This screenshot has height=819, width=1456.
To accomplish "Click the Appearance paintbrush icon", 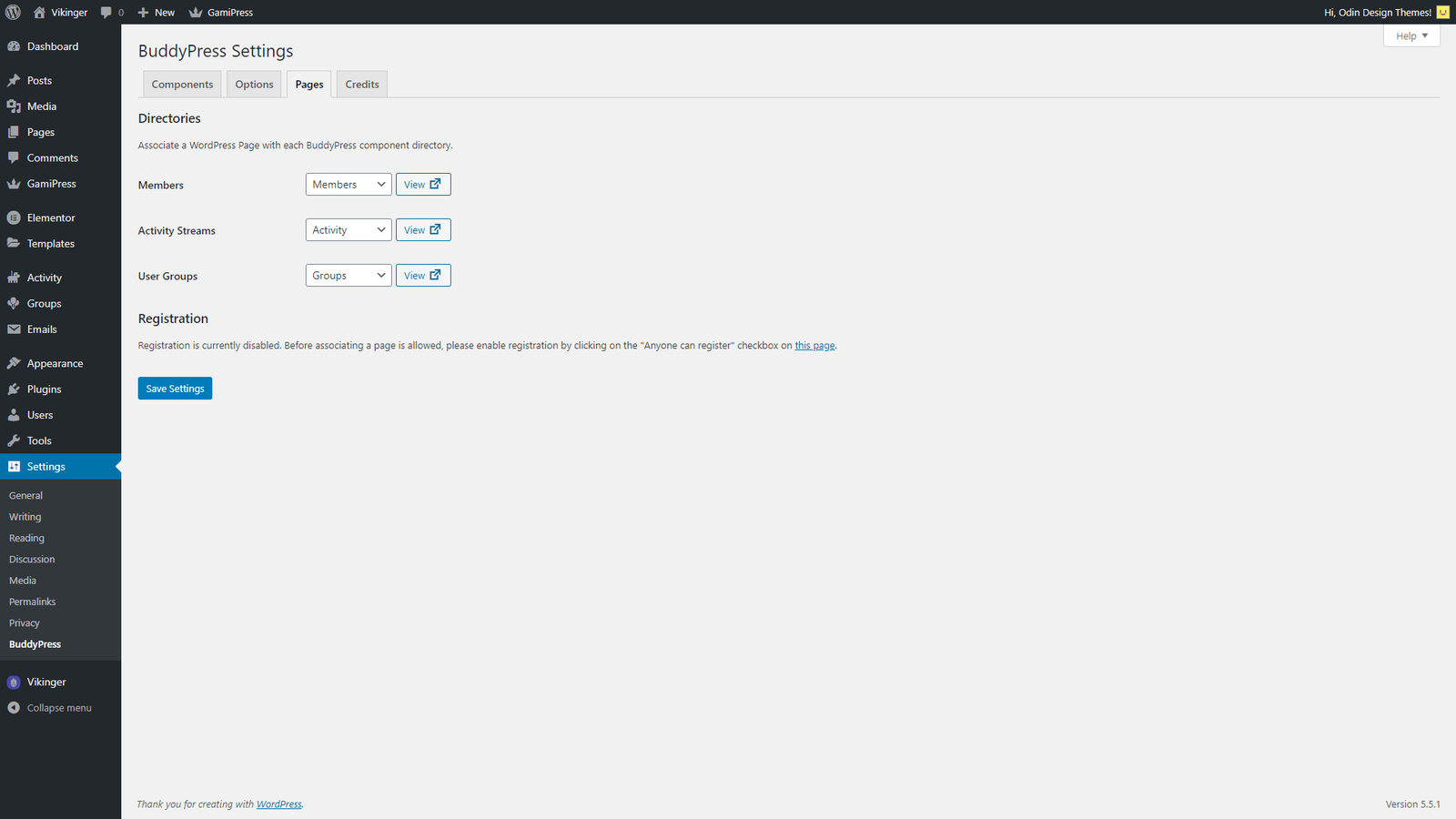I will (14, 363).
